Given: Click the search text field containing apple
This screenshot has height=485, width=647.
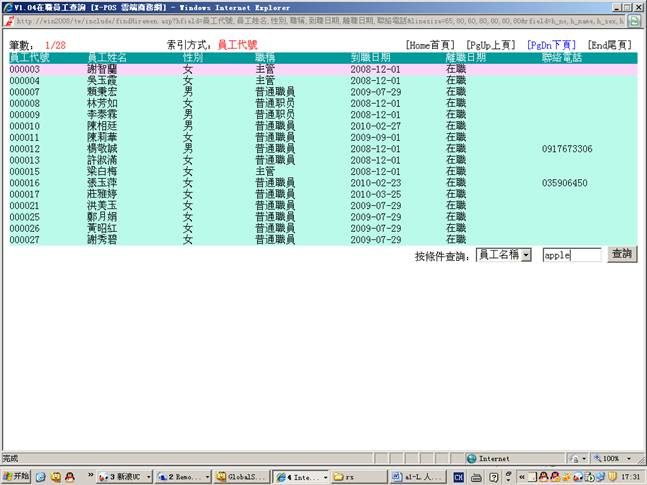Looking at the screenshot, I should click(x=570, y=255).
